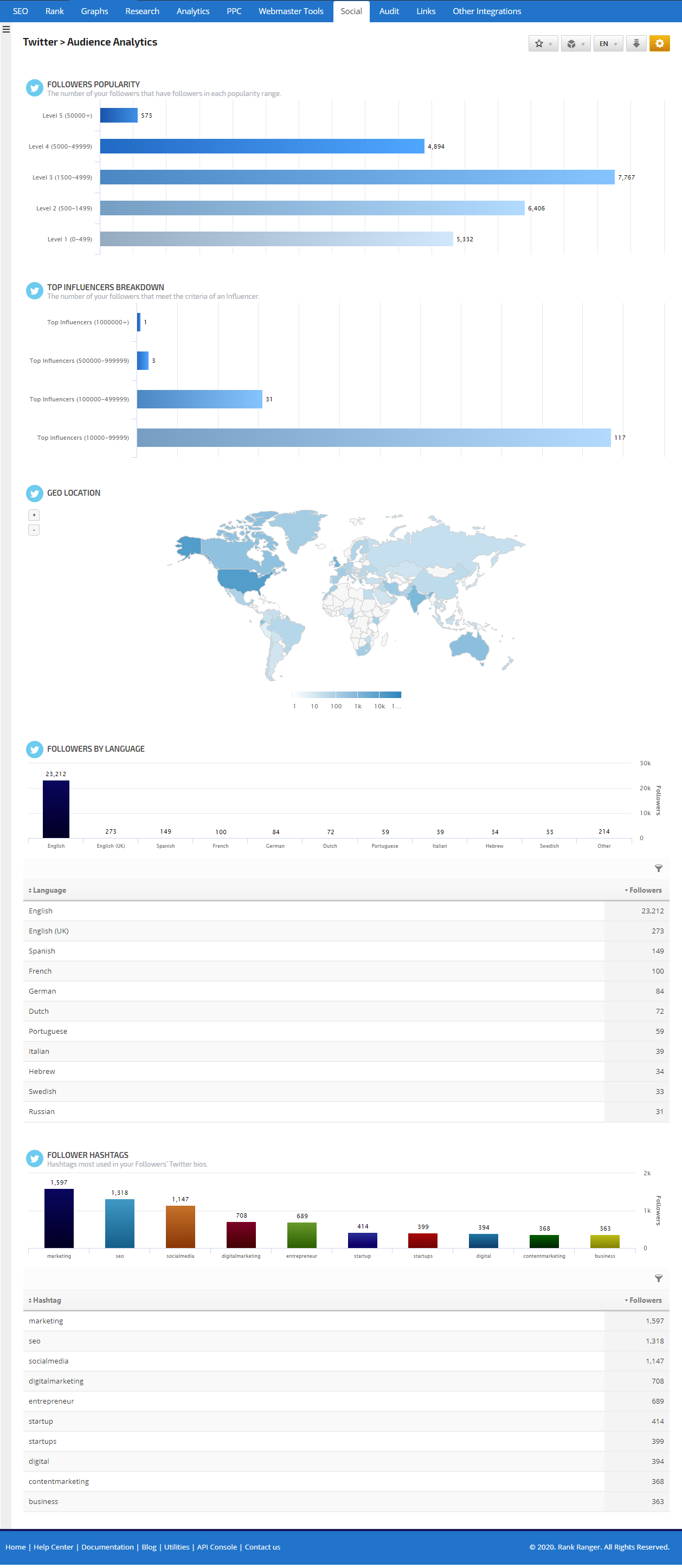
Task: Select the Hebrew table row
Action: point(346,1071)
